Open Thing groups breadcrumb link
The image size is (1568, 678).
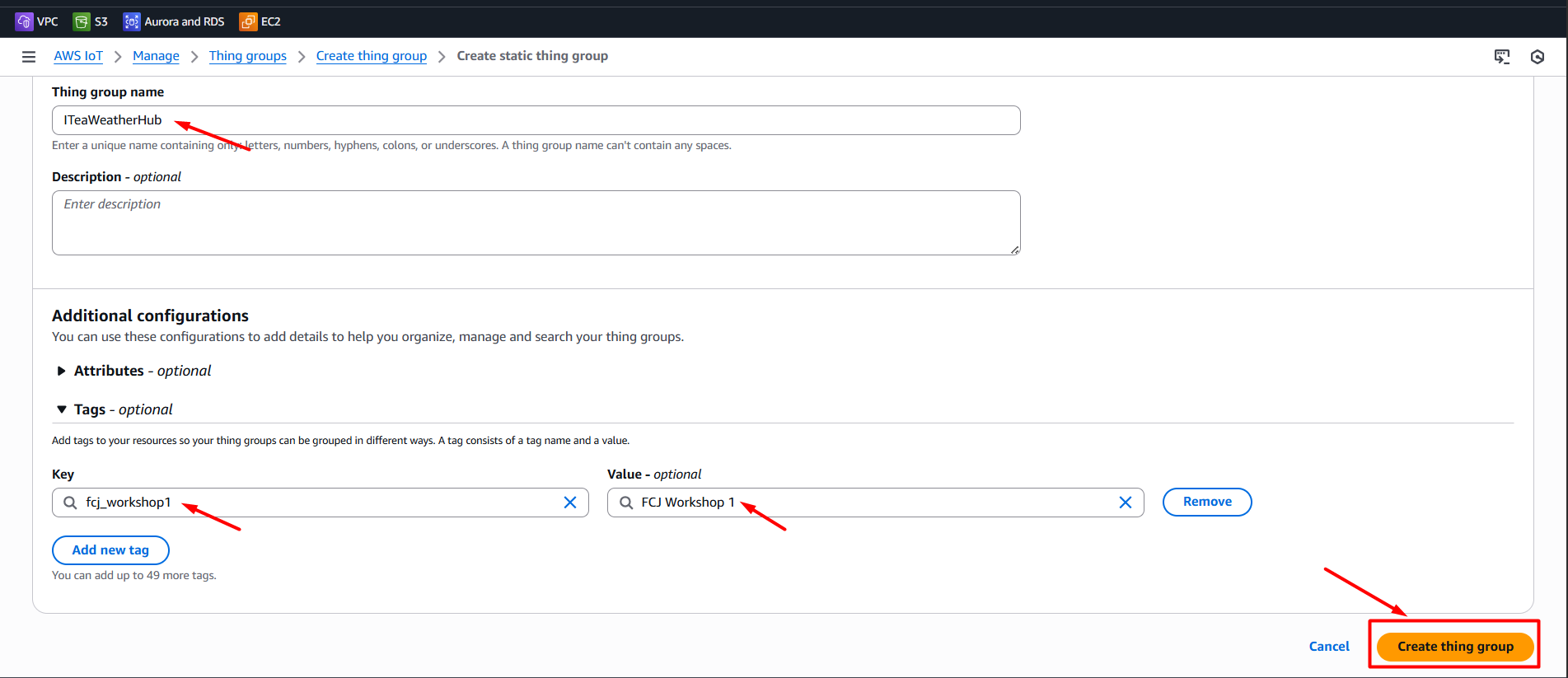coord(248,56)
